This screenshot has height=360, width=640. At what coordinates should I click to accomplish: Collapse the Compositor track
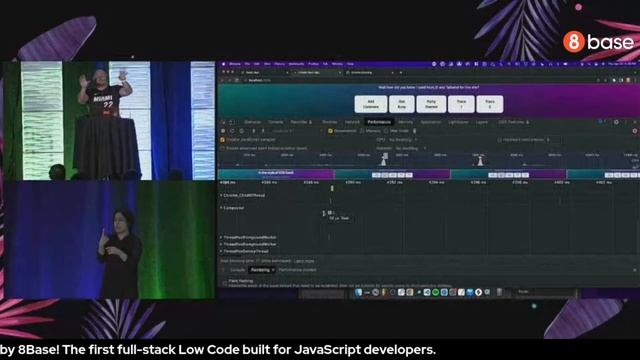coord(221,208)
